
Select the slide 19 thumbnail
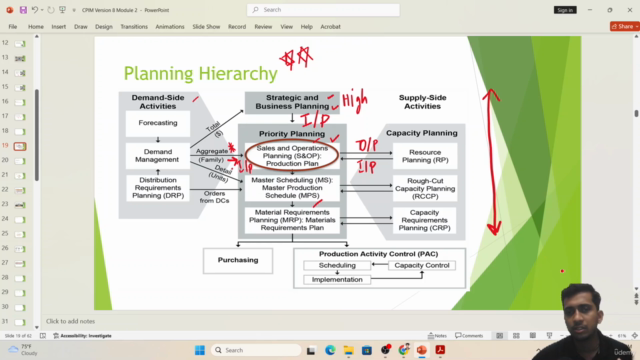(20, 146)
